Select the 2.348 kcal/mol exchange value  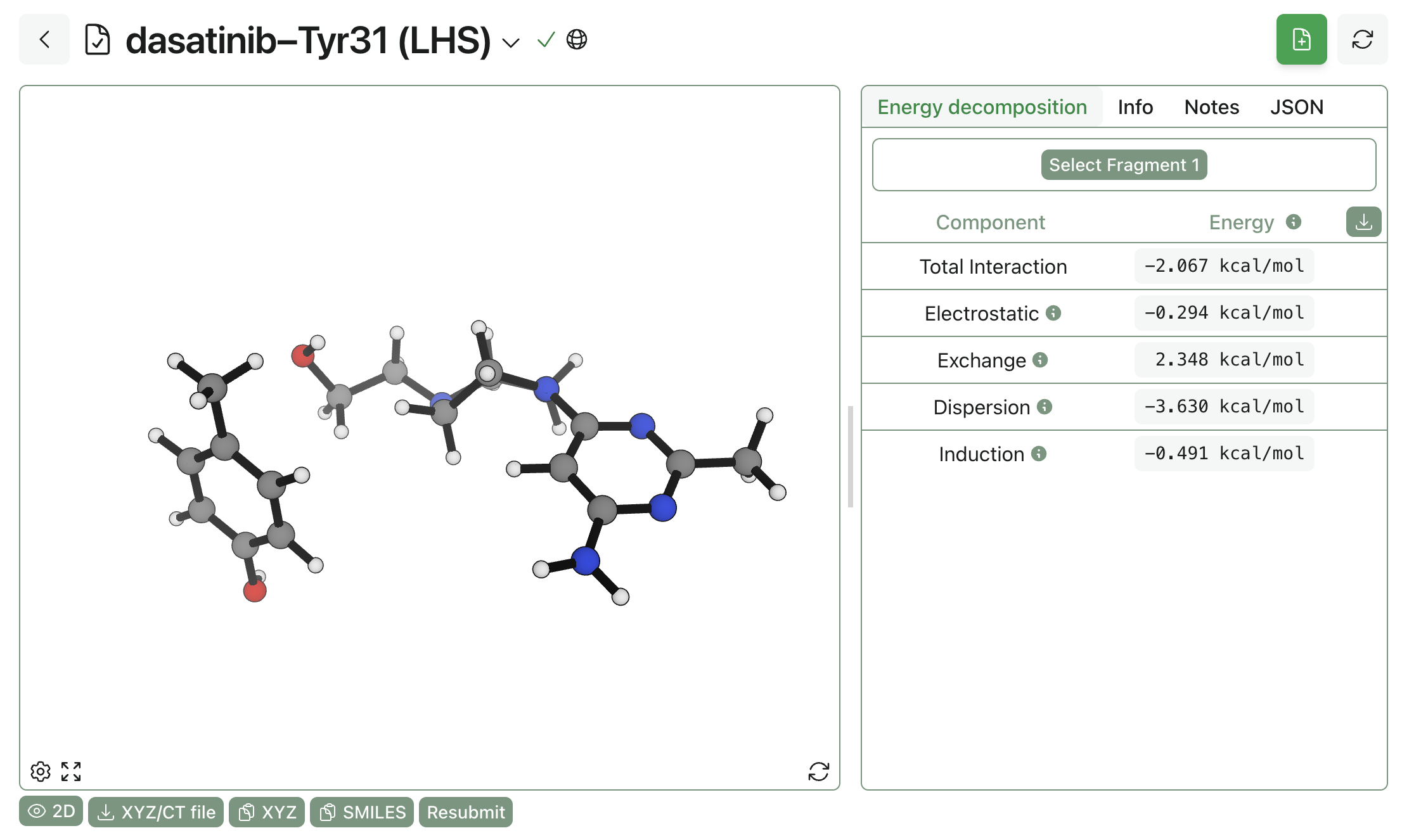(1224, 360)
